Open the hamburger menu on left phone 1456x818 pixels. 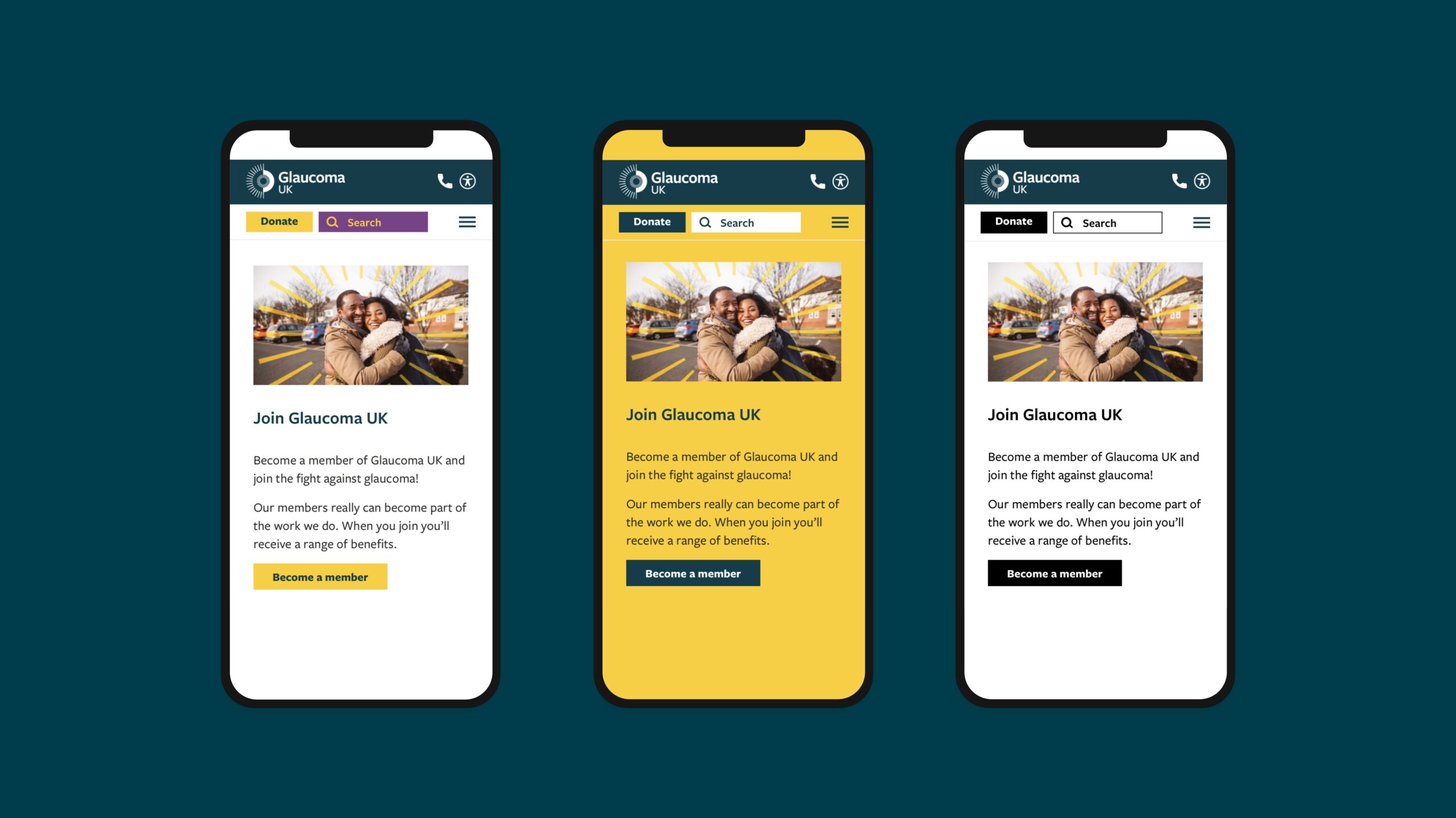click(x=467, y=221)
